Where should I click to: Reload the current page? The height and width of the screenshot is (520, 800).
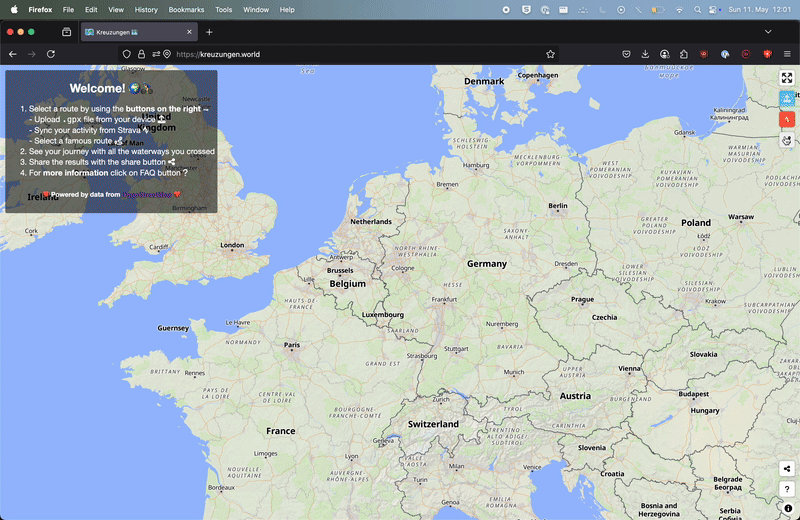tap(51, 54)
